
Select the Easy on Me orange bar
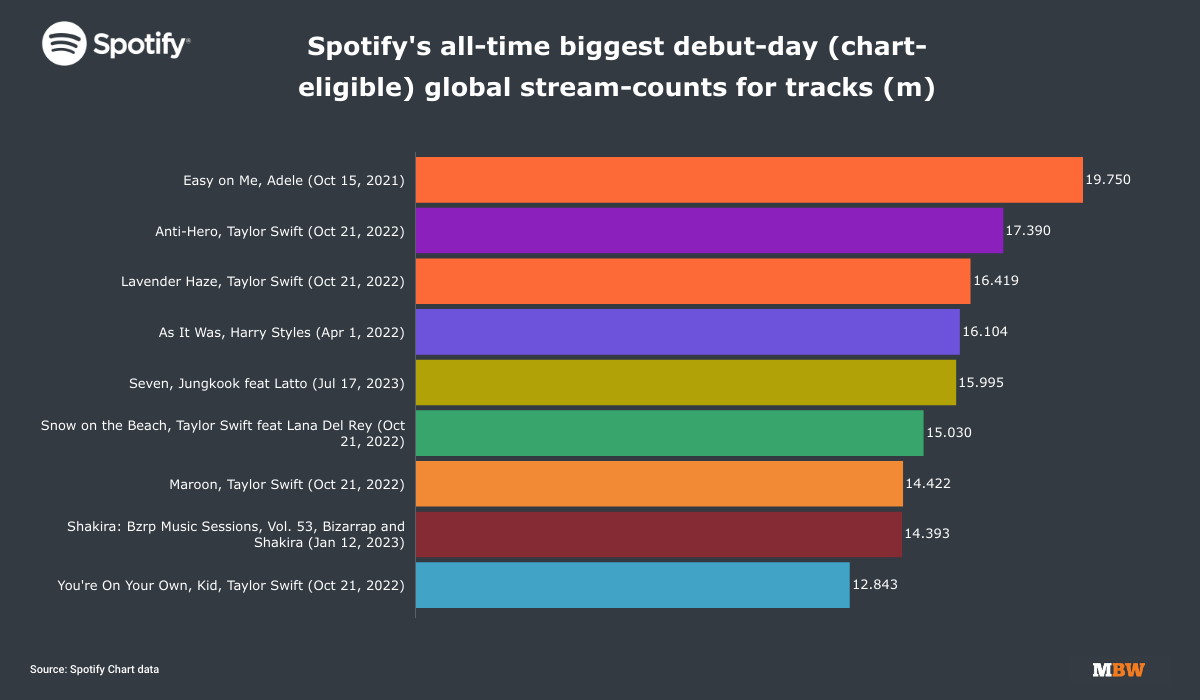click(749, 180)
